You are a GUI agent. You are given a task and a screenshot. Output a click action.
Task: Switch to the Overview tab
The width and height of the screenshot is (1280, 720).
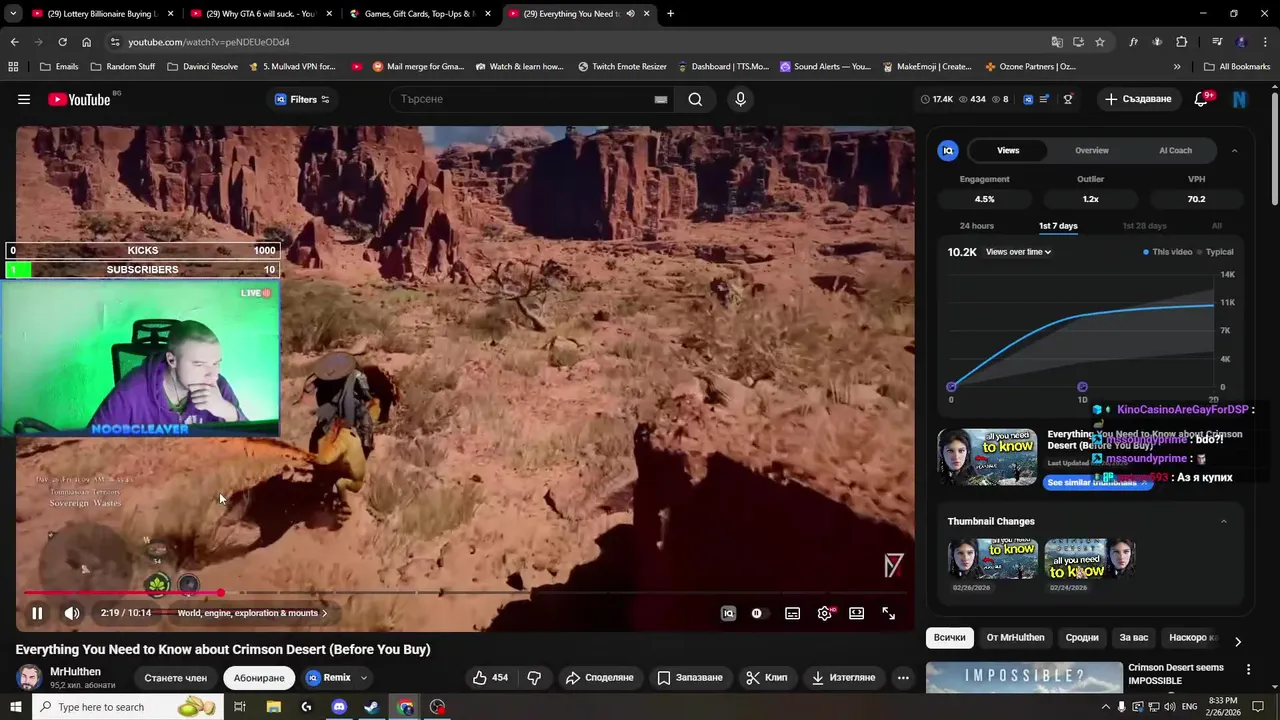point(1092,150)
